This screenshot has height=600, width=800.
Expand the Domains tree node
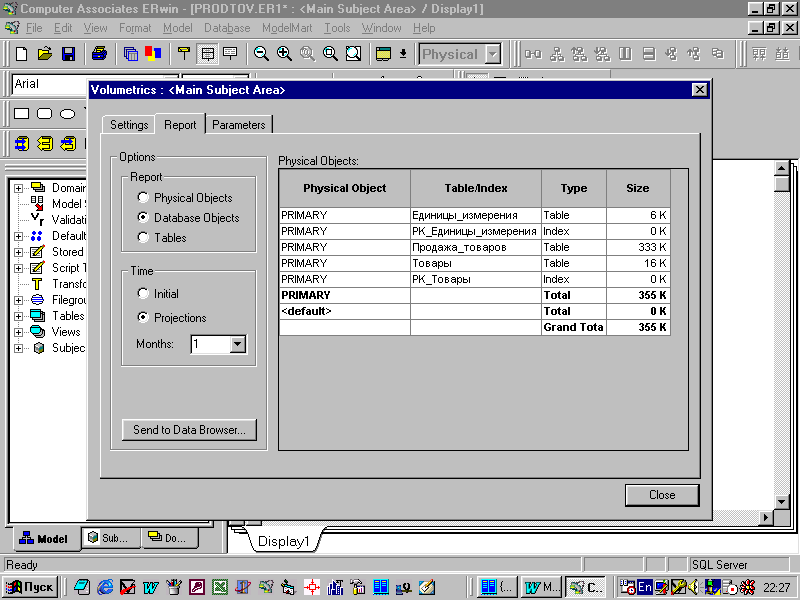click(x=18, y=188)
